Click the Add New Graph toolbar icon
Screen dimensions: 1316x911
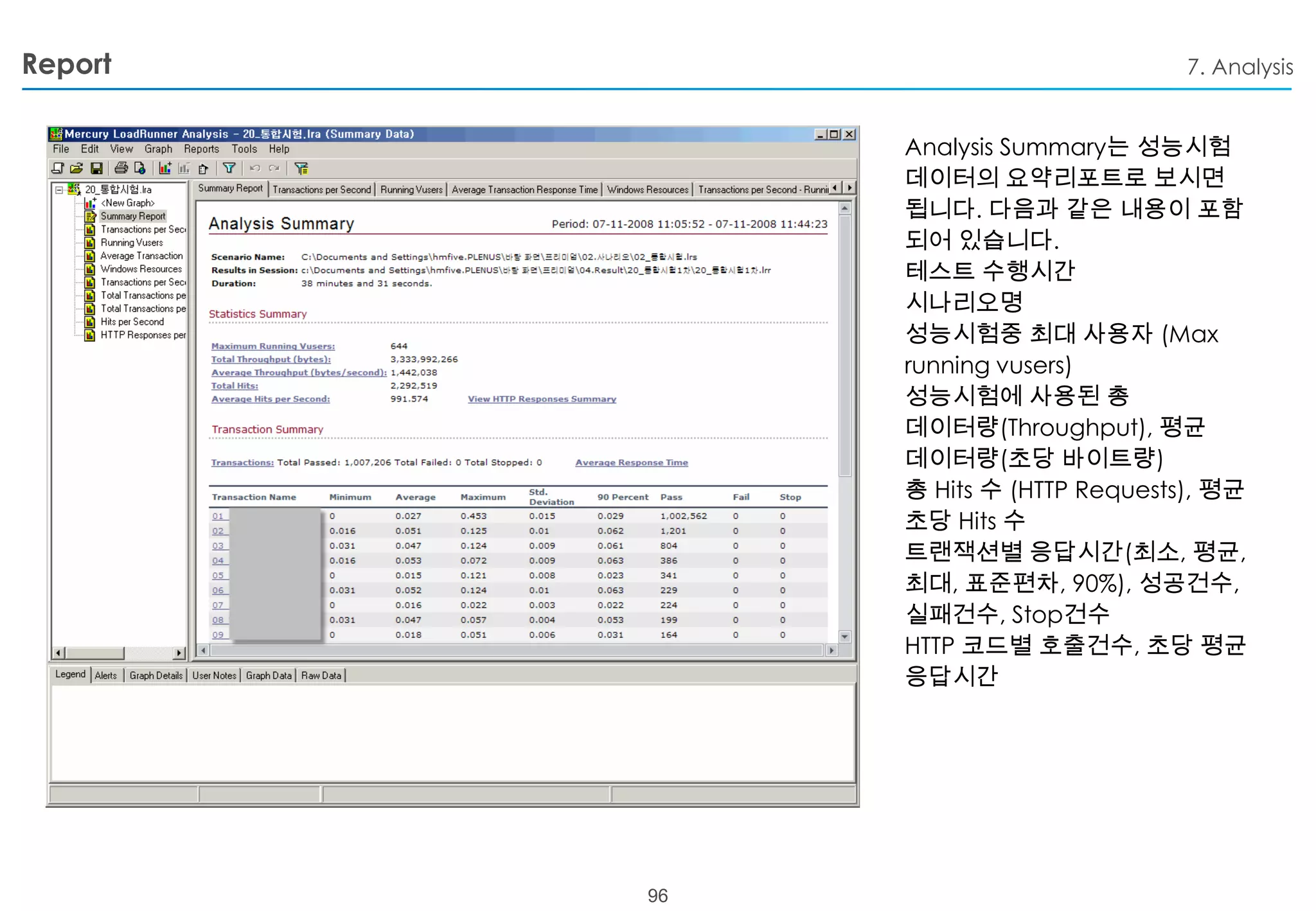pyautogui.click(x=165, y=168)
